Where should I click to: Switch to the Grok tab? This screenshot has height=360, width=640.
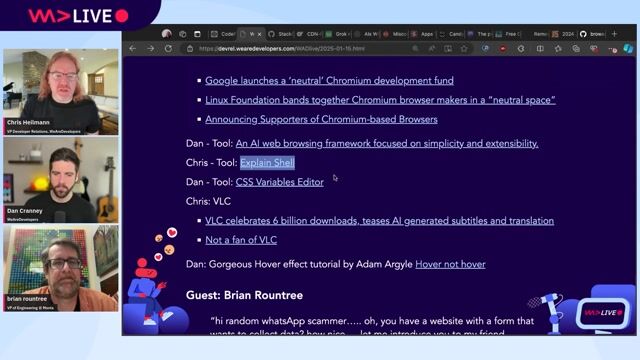(x=337, y=34)
